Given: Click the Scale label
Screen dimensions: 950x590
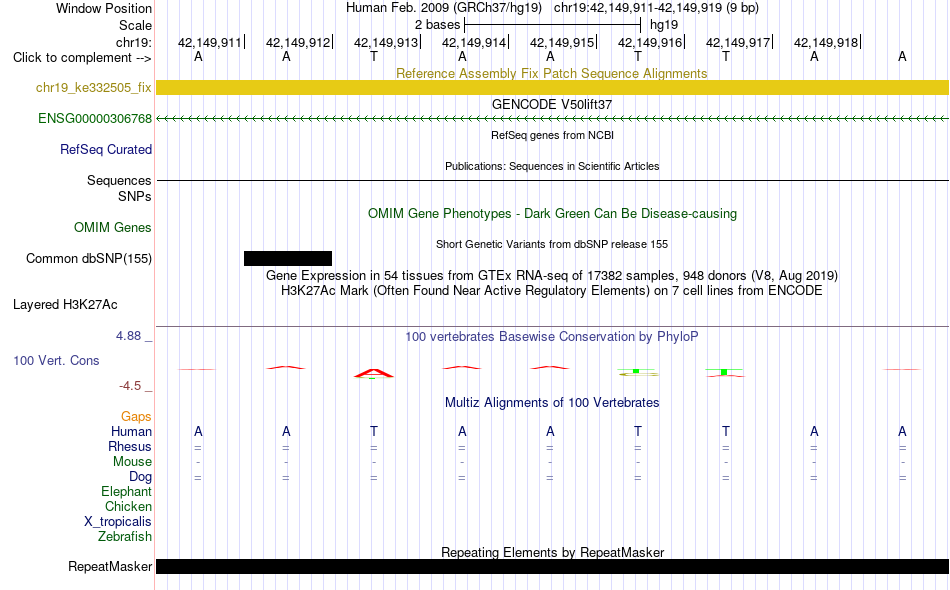Looking at the screenshot, I should point(135,25).
